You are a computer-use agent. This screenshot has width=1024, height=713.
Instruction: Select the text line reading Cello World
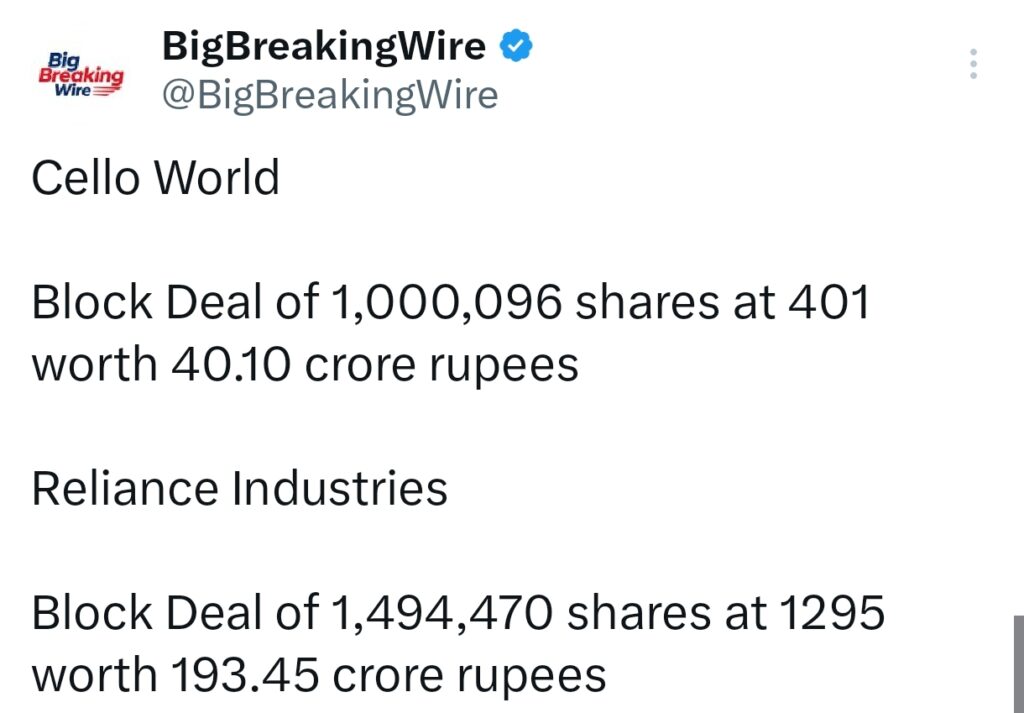click(153, 178)
